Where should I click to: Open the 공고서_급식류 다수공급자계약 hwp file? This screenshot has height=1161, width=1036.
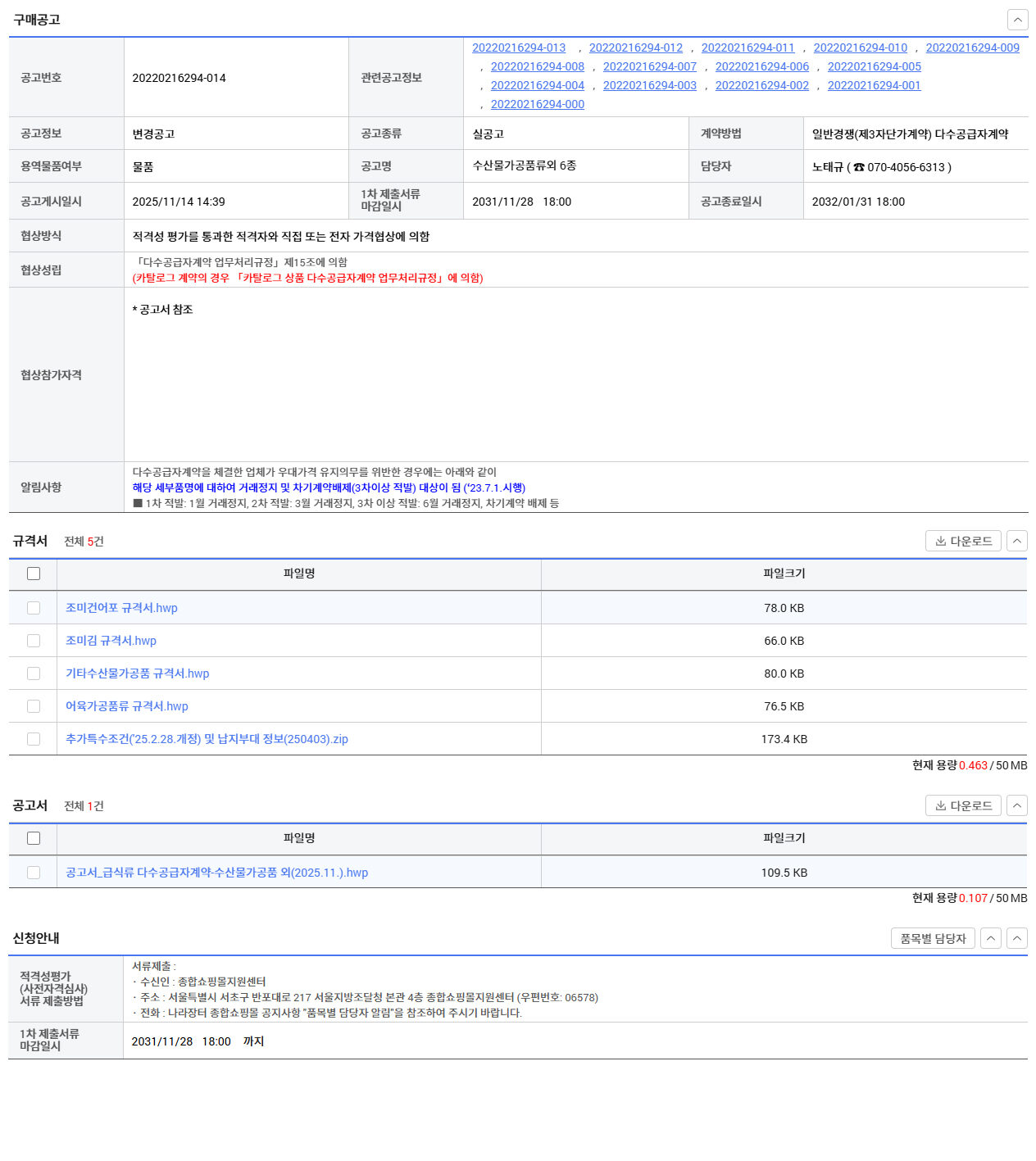point(216,873)
